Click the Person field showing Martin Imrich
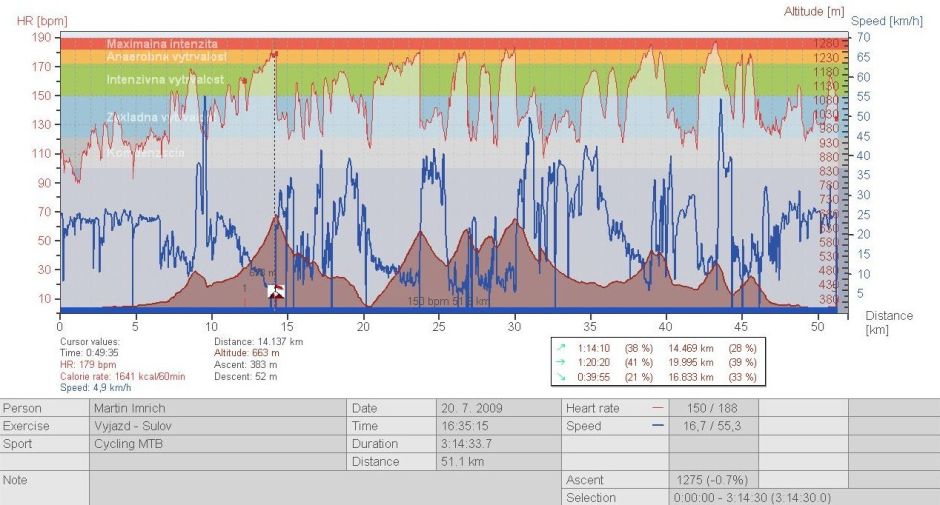Viewport: 940px width, 505px height. tap(216, 408)
